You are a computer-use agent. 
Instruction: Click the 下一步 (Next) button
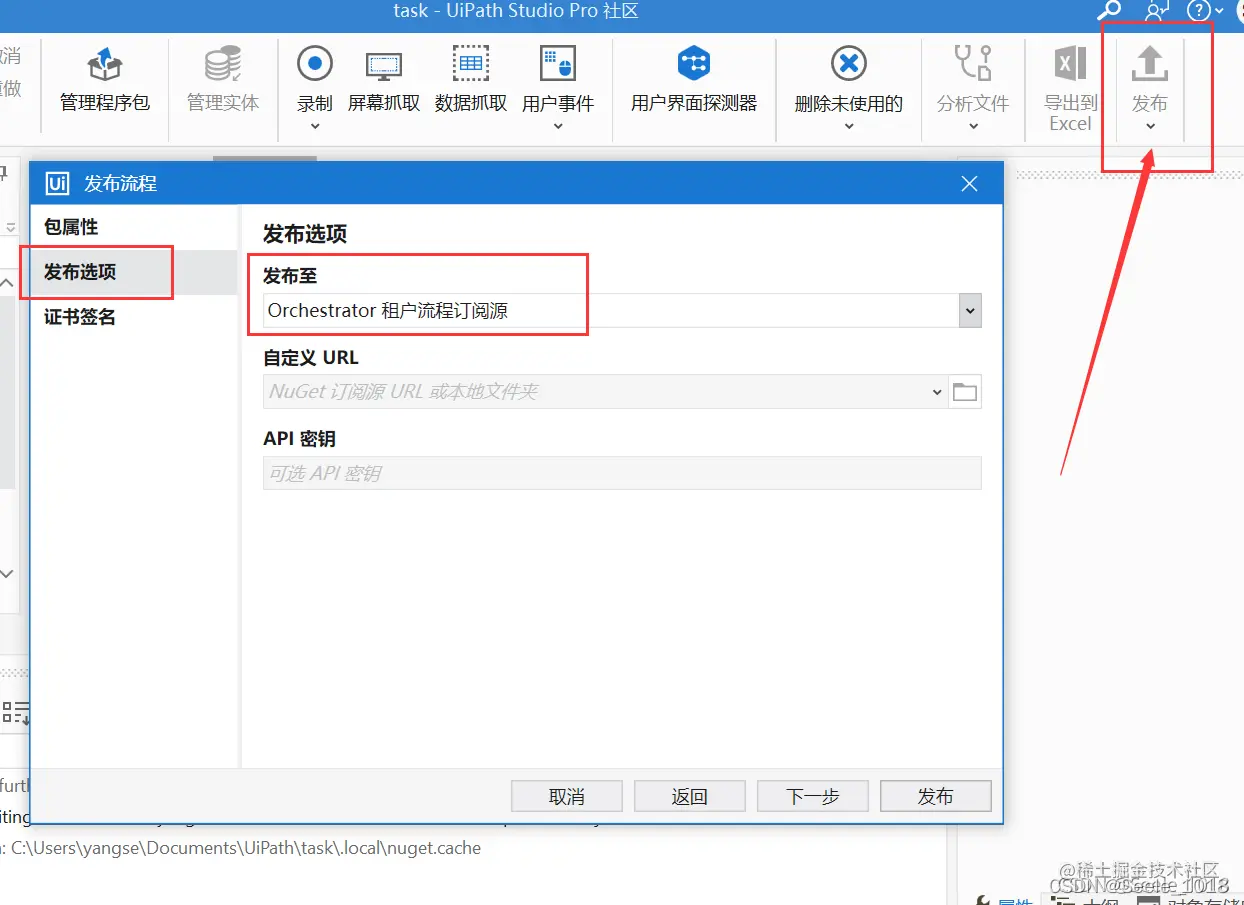(812, 796)
